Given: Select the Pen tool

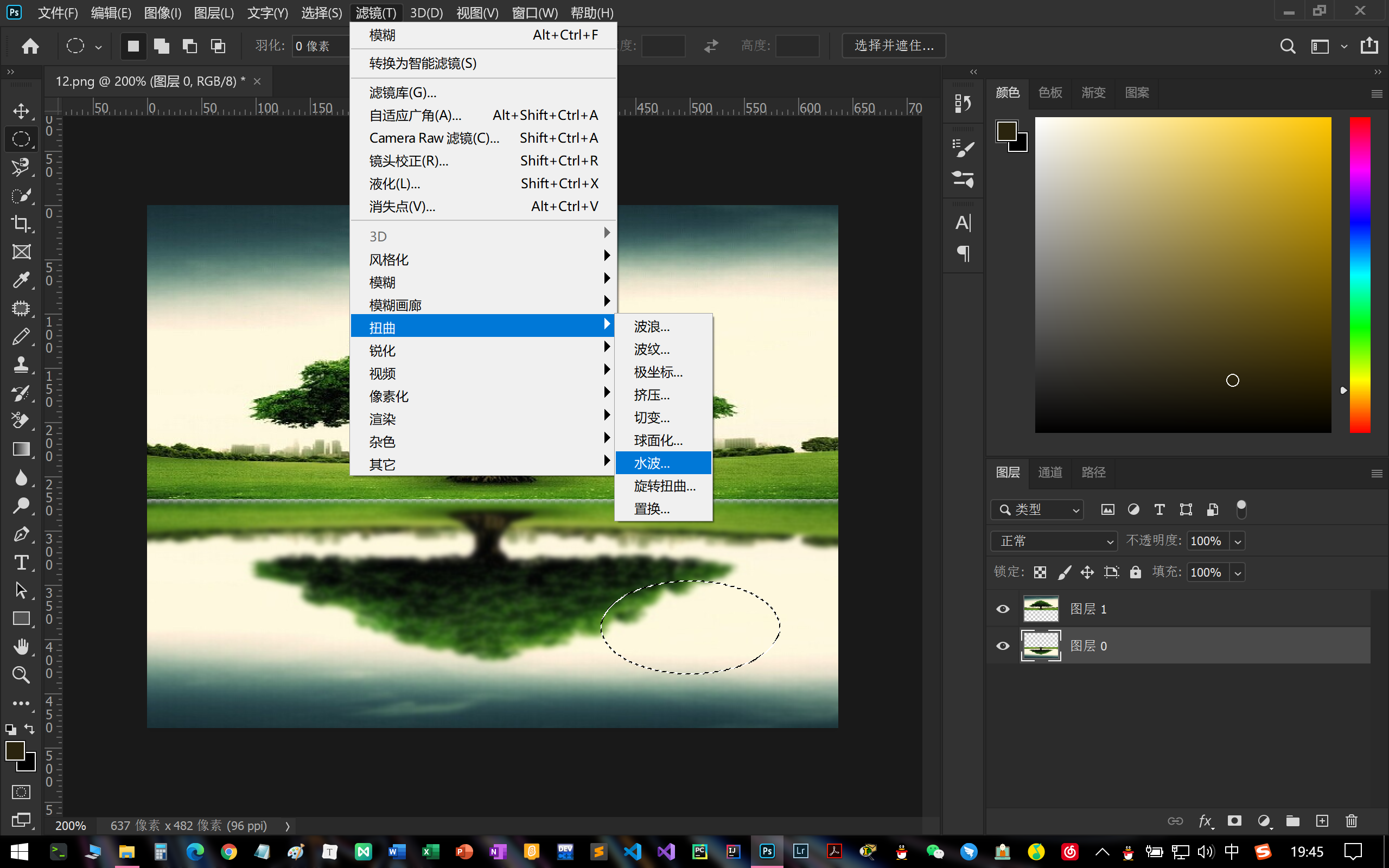Looking at the screenshot, I should 21,534.
